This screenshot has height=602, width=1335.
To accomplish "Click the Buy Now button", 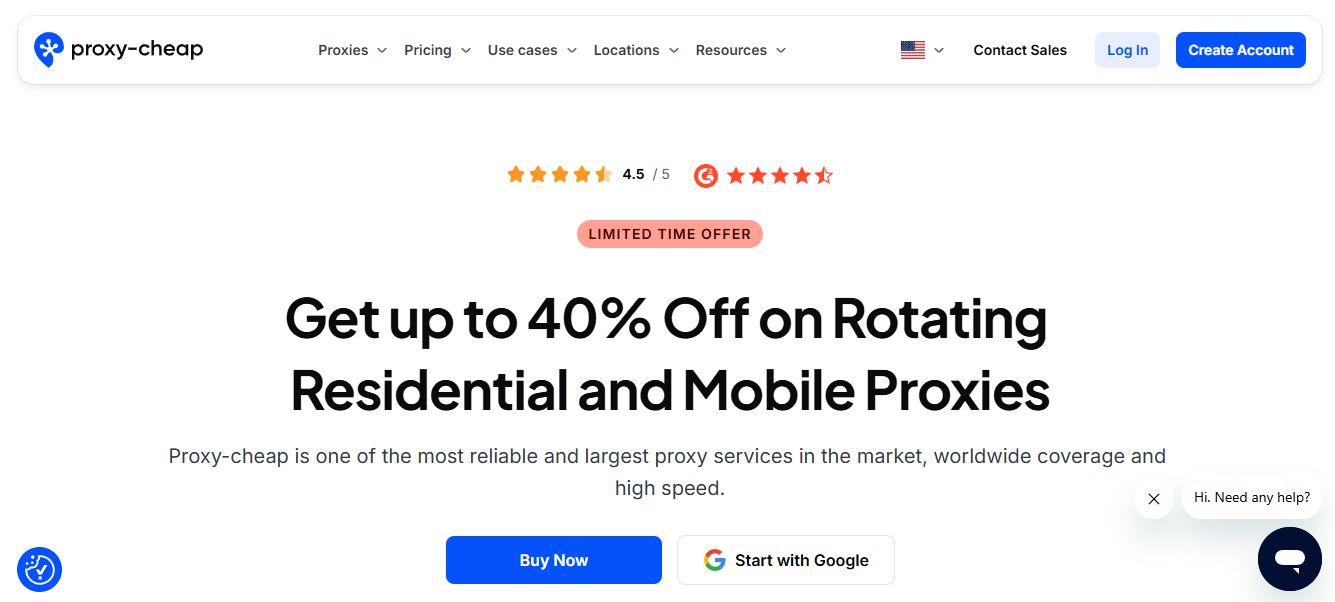I will (553, 560).
